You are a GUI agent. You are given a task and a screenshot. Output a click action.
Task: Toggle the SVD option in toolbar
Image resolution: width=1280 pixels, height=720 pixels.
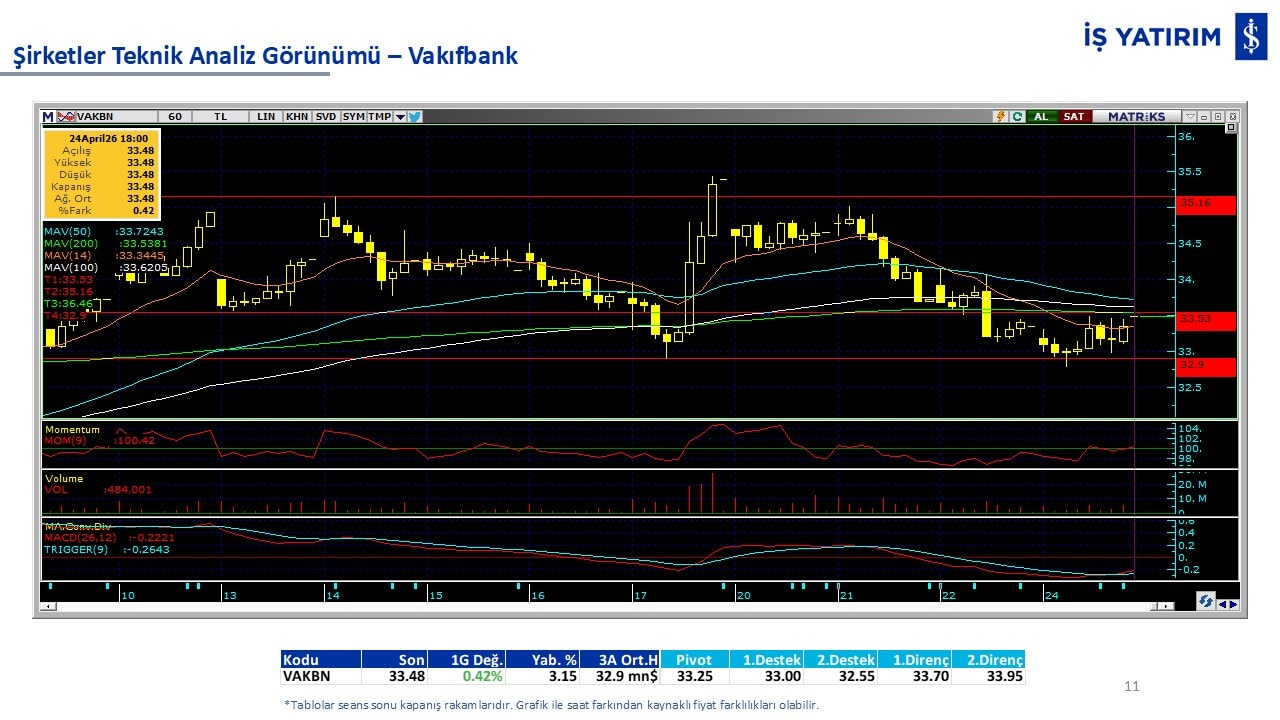tap(326, 117)
